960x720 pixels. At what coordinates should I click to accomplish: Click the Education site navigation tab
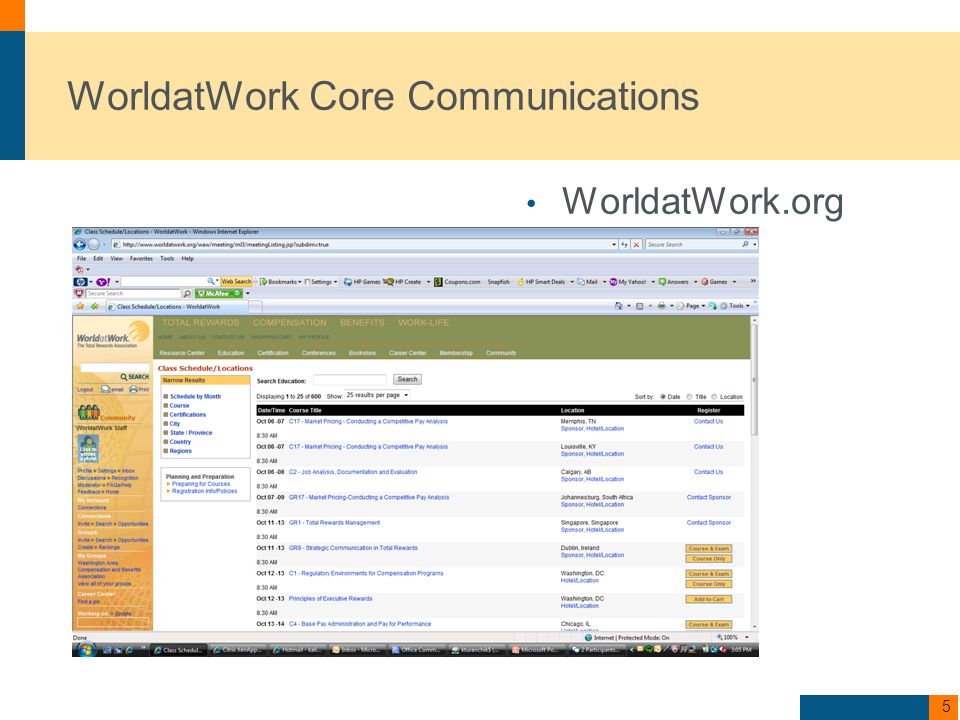click(x=231, y=353)
